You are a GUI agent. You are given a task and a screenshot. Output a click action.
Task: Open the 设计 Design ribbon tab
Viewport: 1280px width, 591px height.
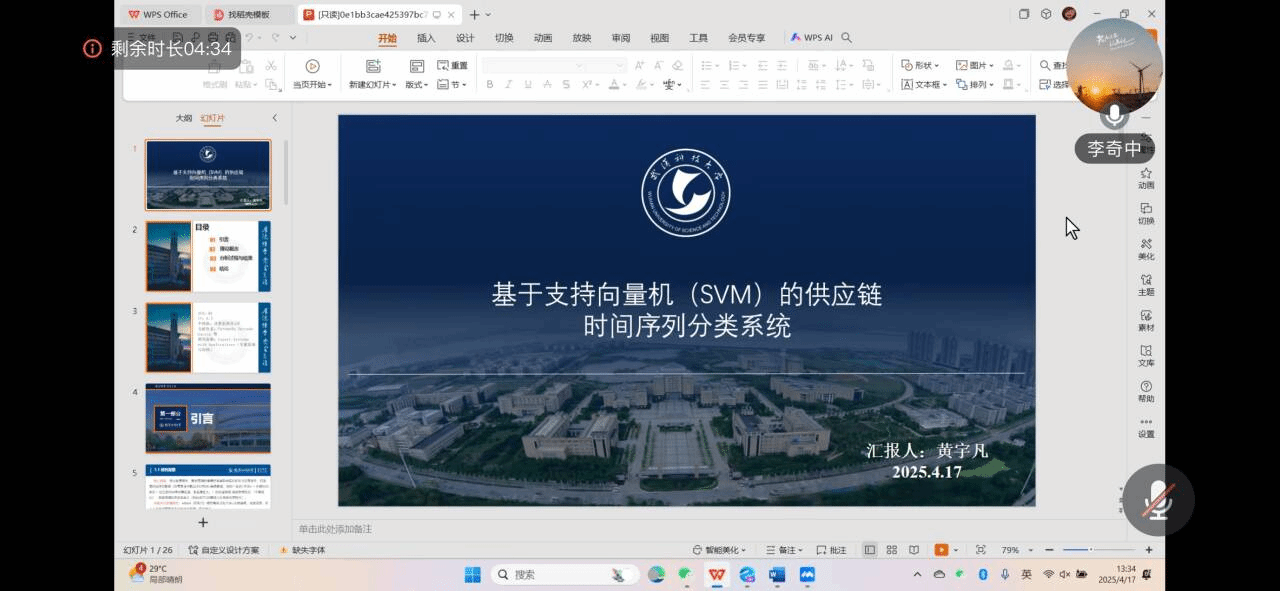[x=465, y=38]
